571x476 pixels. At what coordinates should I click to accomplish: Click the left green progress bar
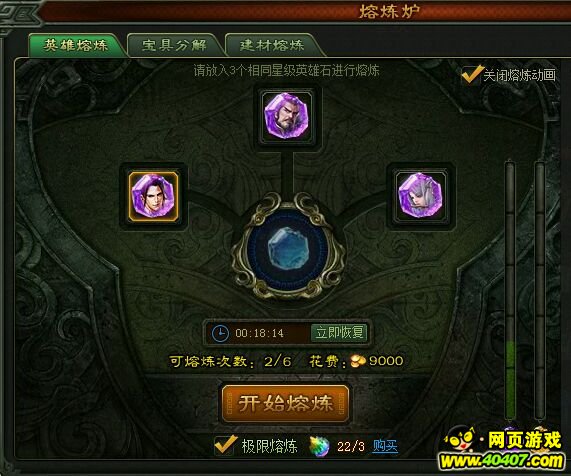(x=511, y=291)
